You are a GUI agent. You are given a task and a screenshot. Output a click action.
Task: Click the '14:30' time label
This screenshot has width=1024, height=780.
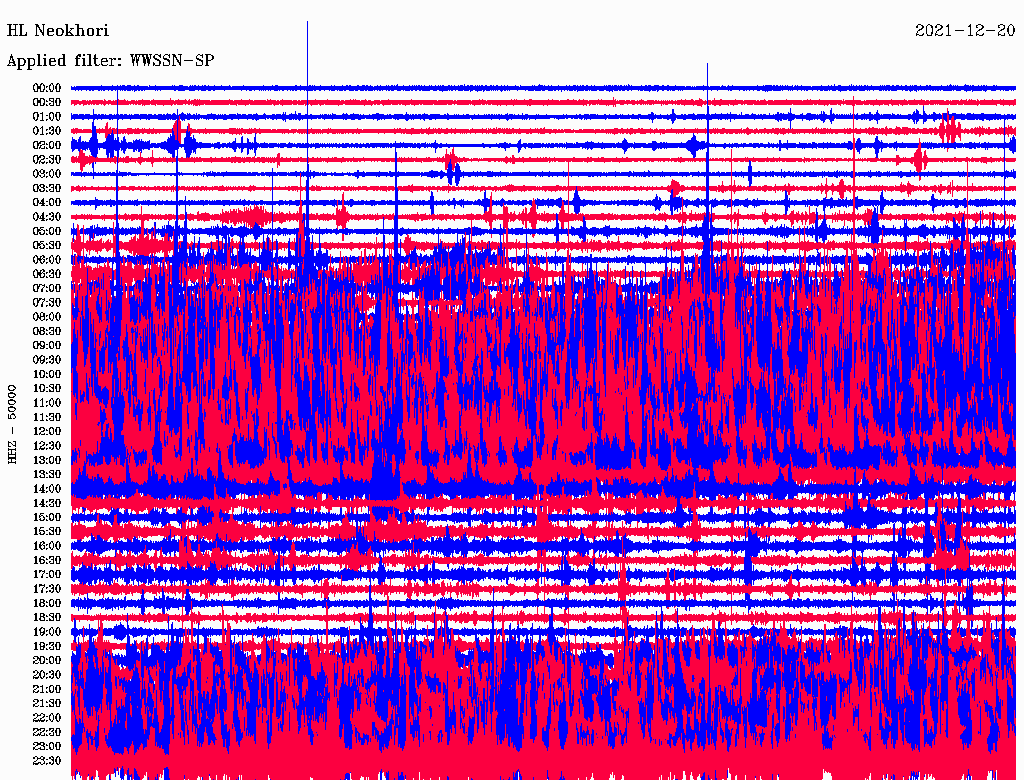(x=47, y=504)
